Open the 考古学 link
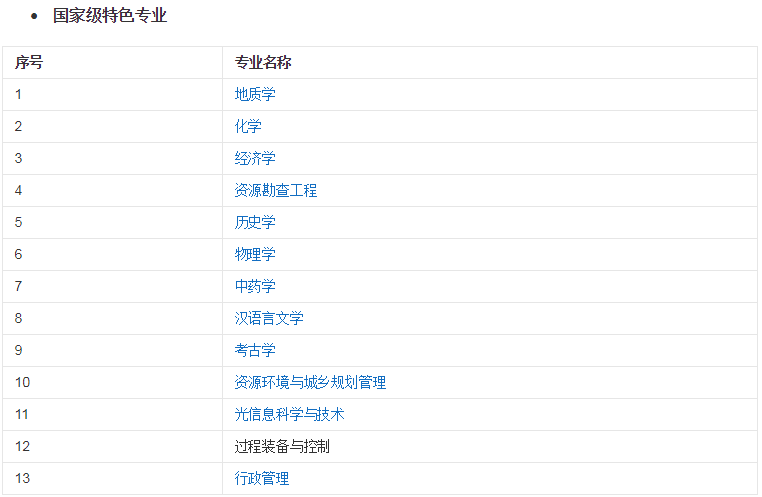The height and width of the screenshot is (497, 762). pos(255,351)
